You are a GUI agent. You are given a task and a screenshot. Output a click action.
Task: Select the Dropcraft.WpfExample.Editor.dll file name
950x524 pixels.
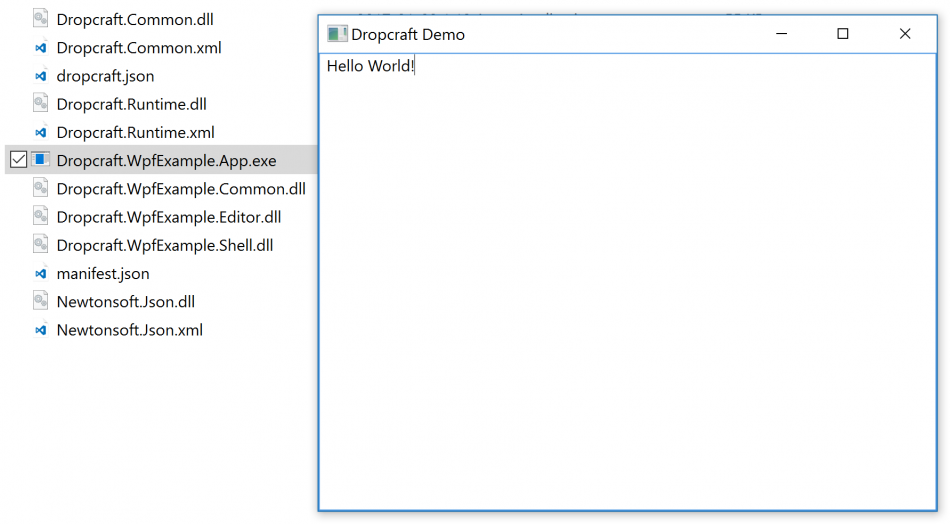169,217
